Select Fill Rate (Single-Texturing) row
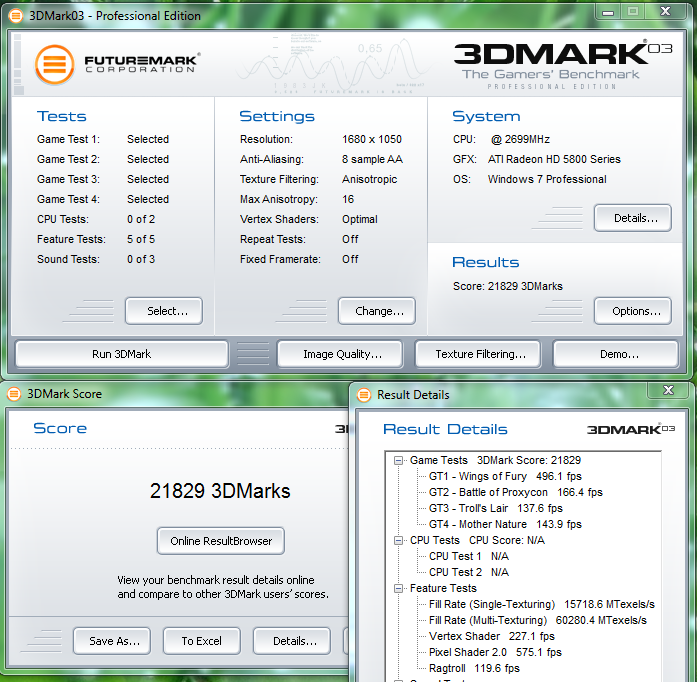697x682 pixels. [x=541, y=605]
